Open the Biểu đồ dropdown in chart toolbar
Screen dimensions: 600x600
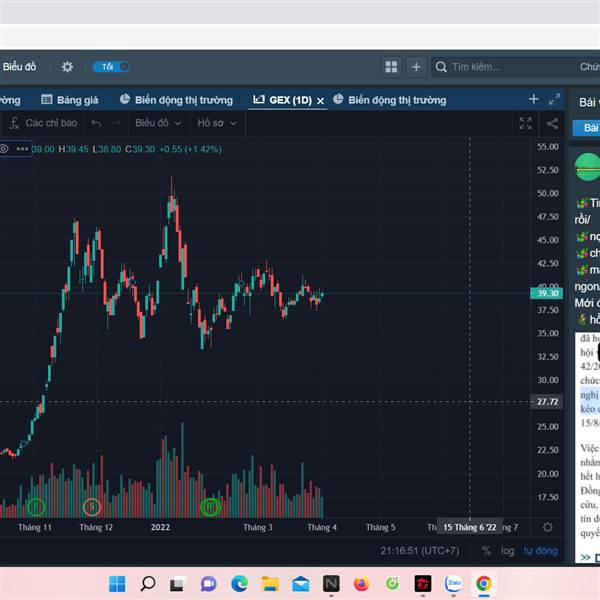tap(158, 123)
